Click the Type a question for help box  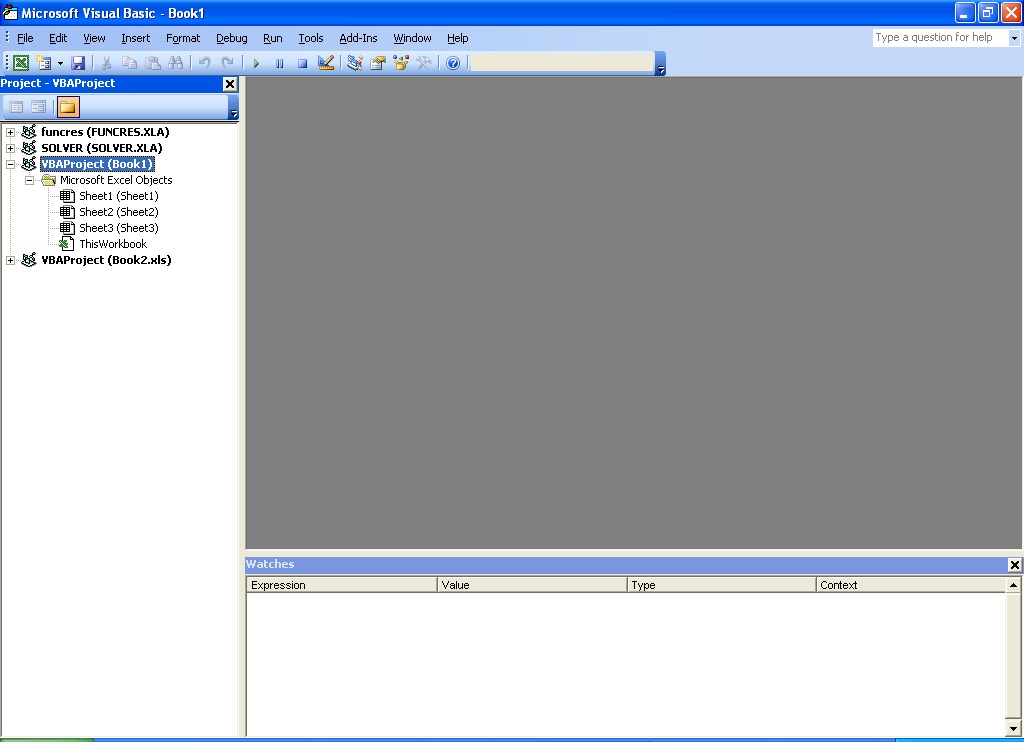(940, 38)
